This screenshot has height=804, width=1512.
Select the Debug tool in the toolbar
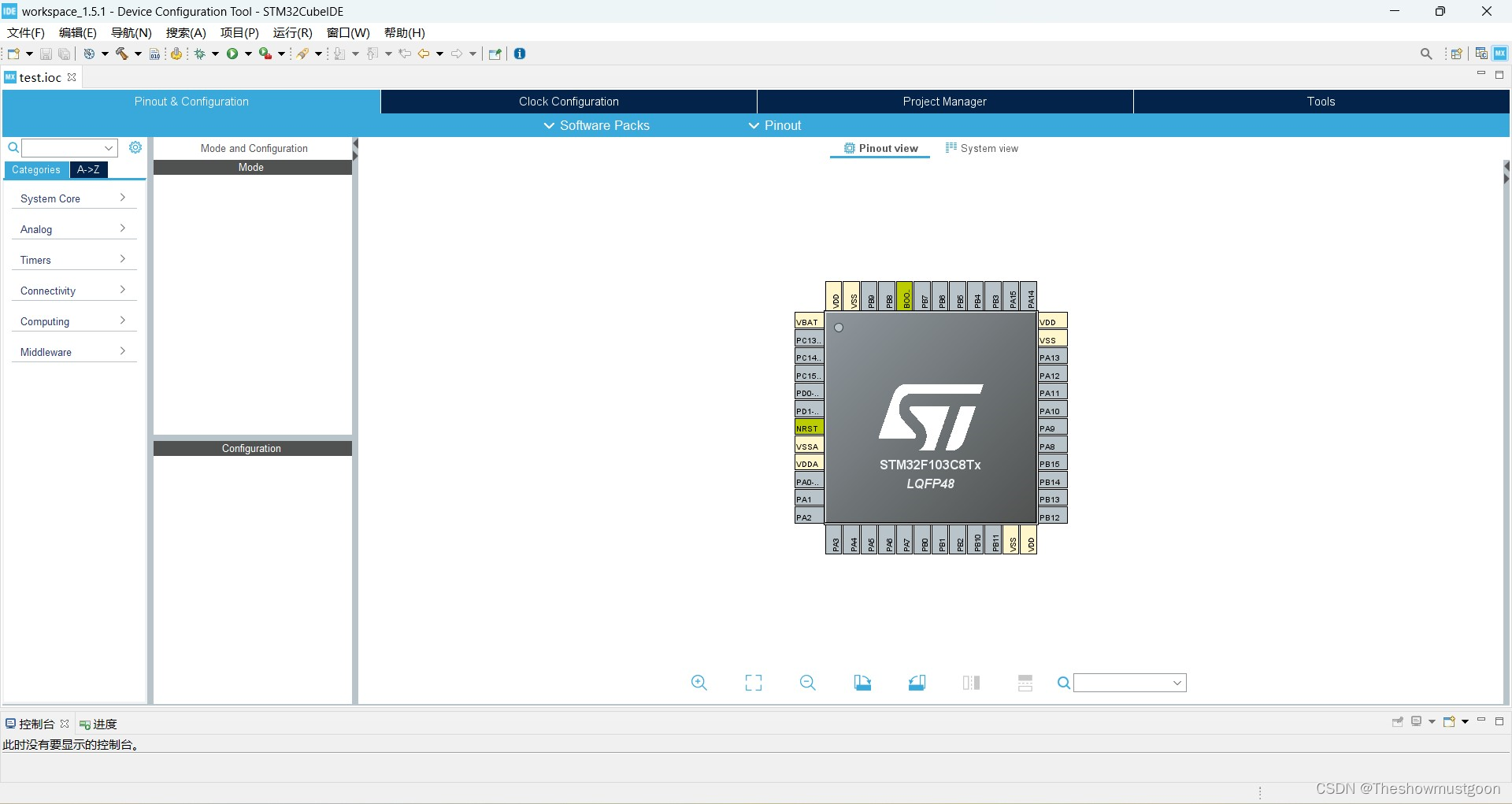click(201, 53)
